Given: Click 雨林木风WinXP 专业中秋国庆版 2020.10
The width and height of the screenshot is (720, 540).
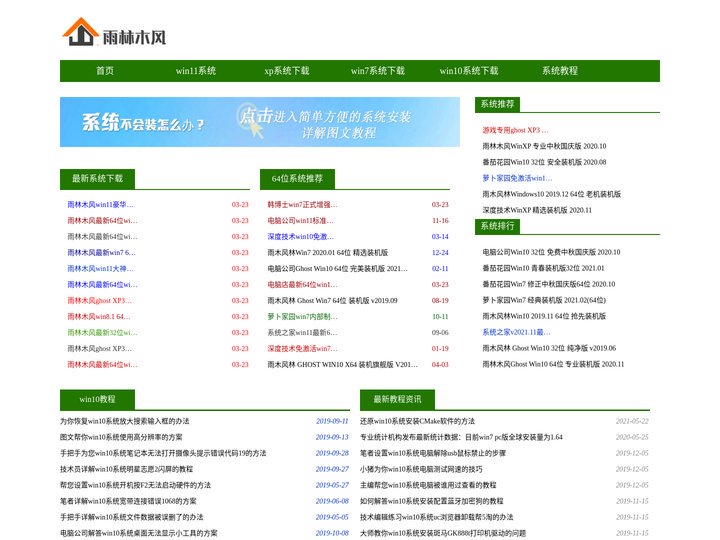Looking at the screenshot, I should 544,146.
